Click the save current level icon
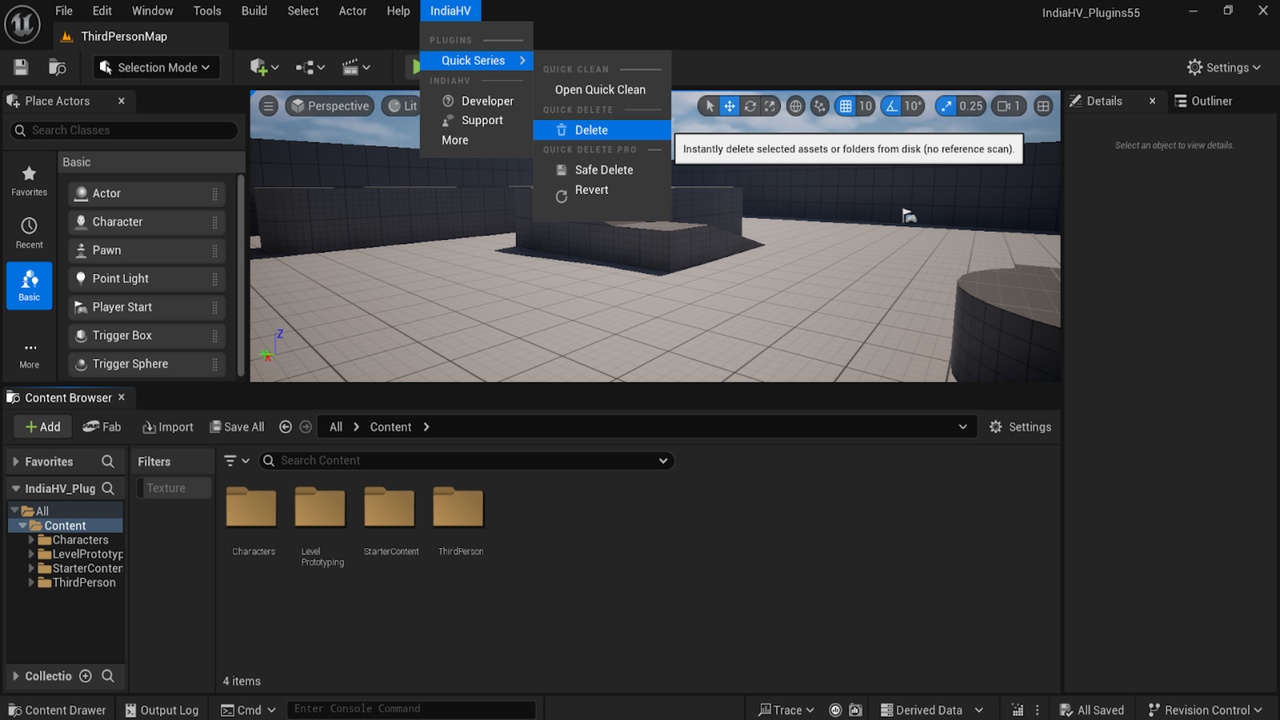Image resolution: width=1280 pixels, height=720 pixels. [x=21, y=67]
